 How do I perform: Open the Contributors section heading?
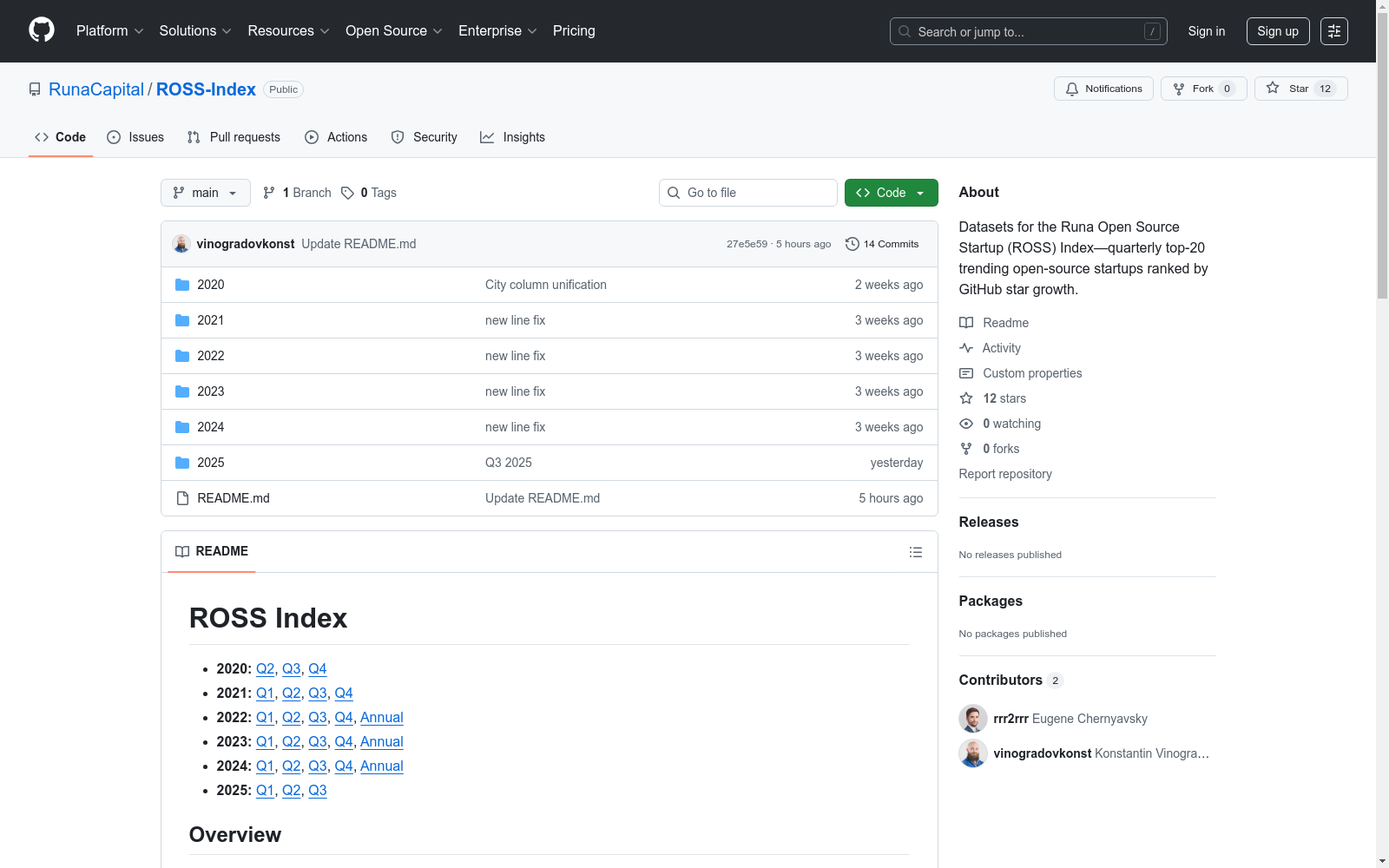click(x=1011, y=680)
